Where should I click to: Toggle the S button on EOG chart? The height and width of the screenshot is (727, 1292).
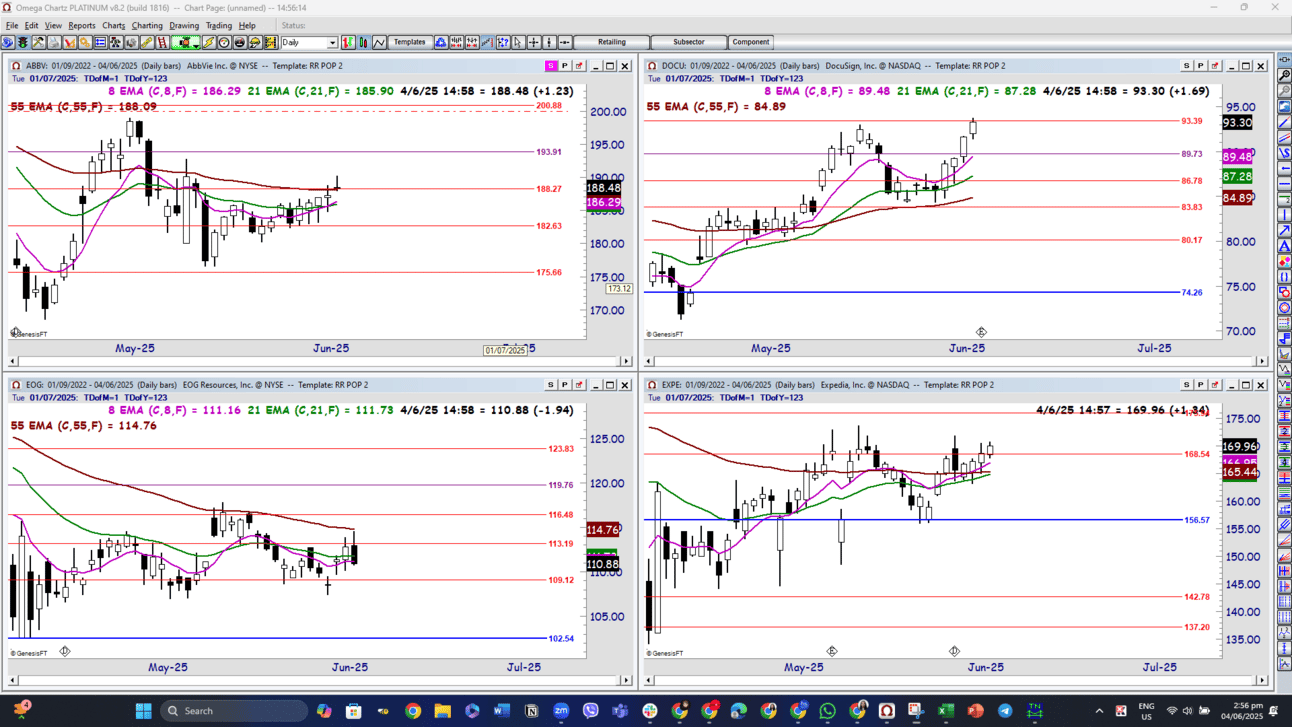(550, 385)
